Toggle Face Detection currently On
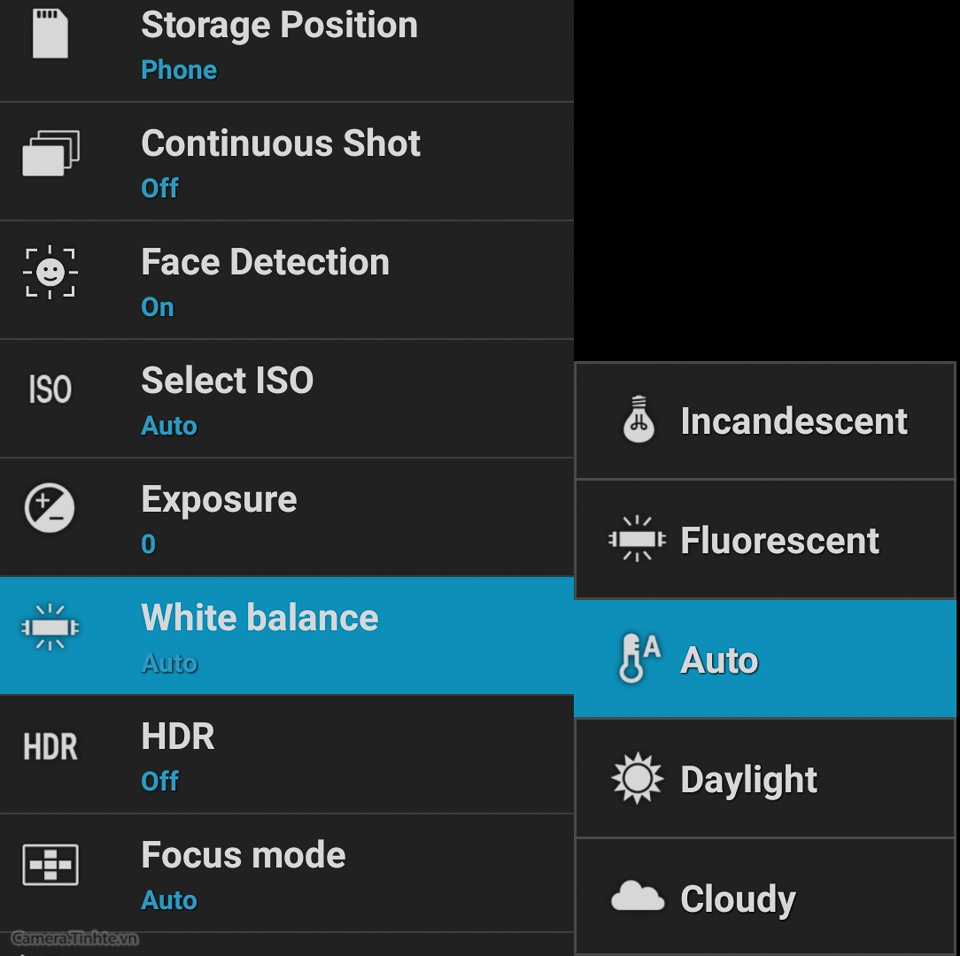 [287, 280]
